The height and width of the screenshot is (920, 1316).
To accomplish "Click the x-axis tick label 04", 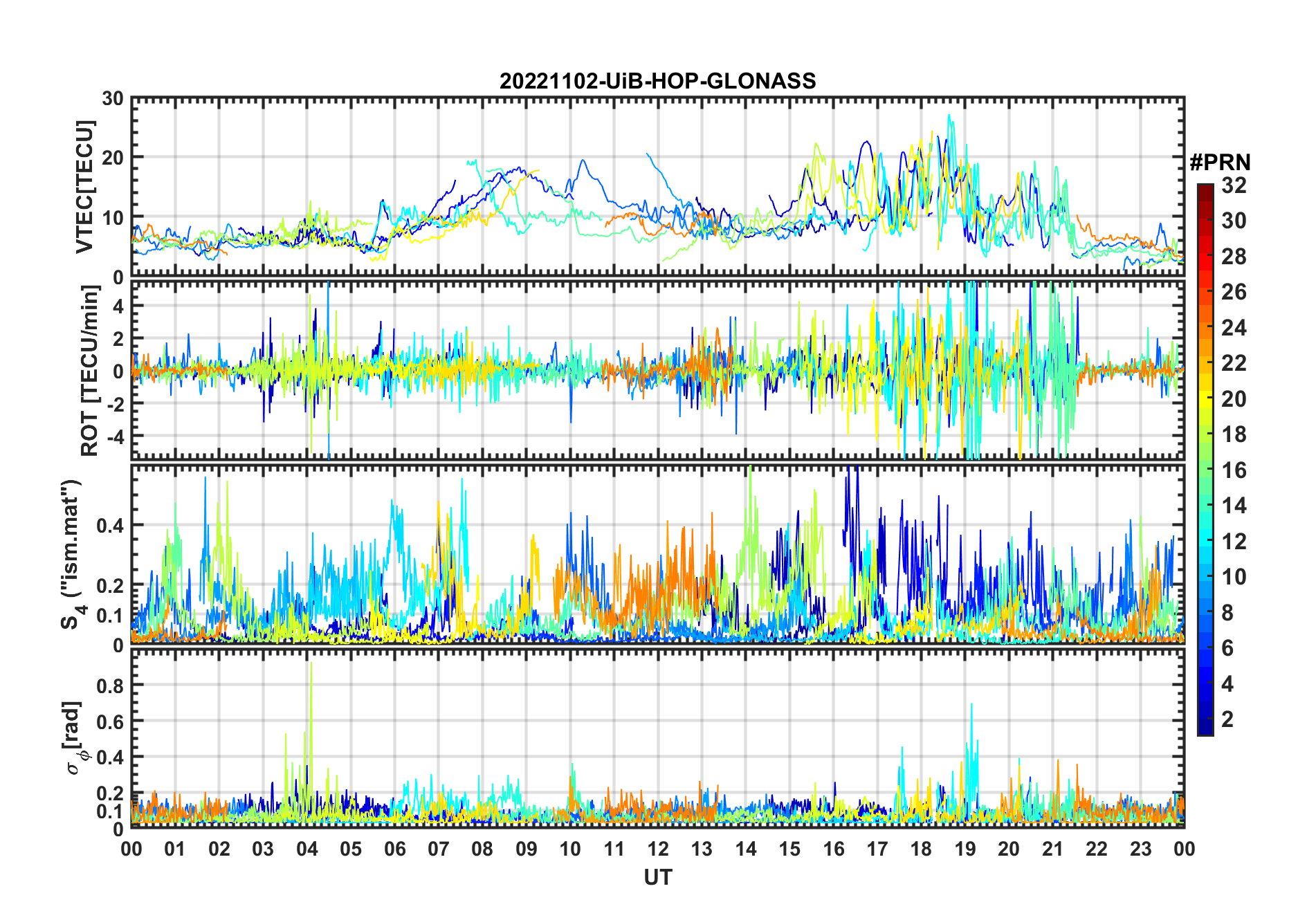I will (307, 849).
